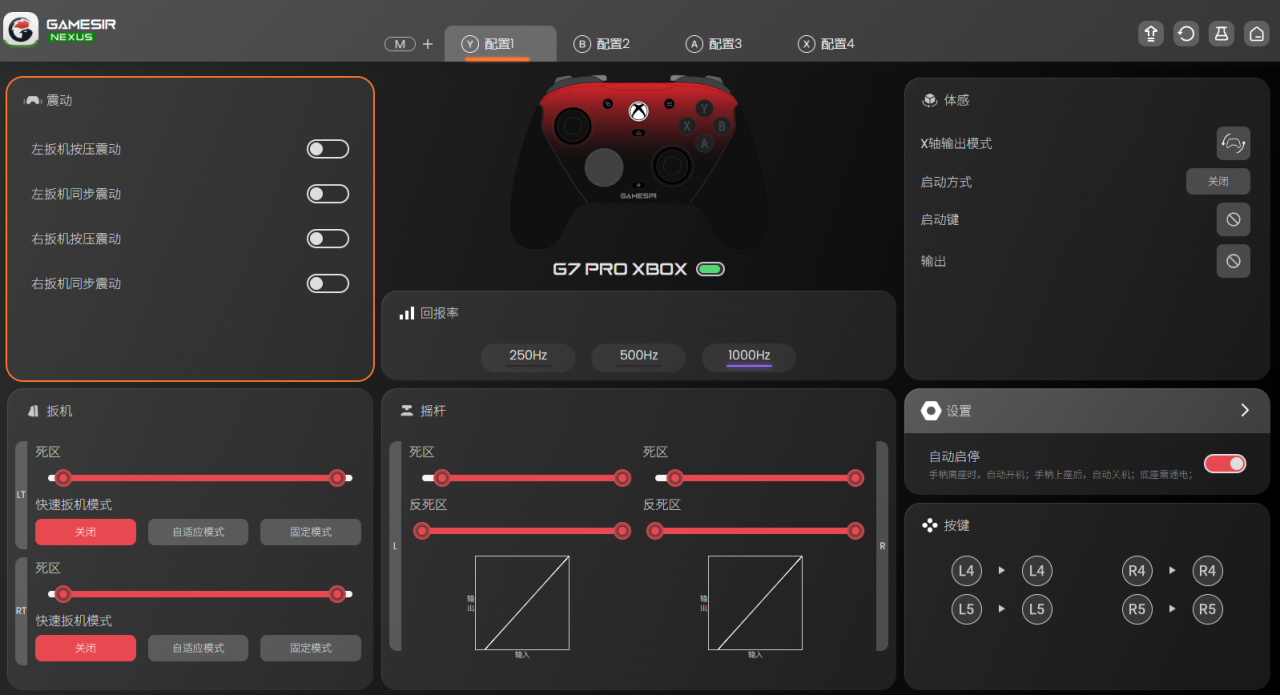Click the R5 source button icon

click(1137, 609)
